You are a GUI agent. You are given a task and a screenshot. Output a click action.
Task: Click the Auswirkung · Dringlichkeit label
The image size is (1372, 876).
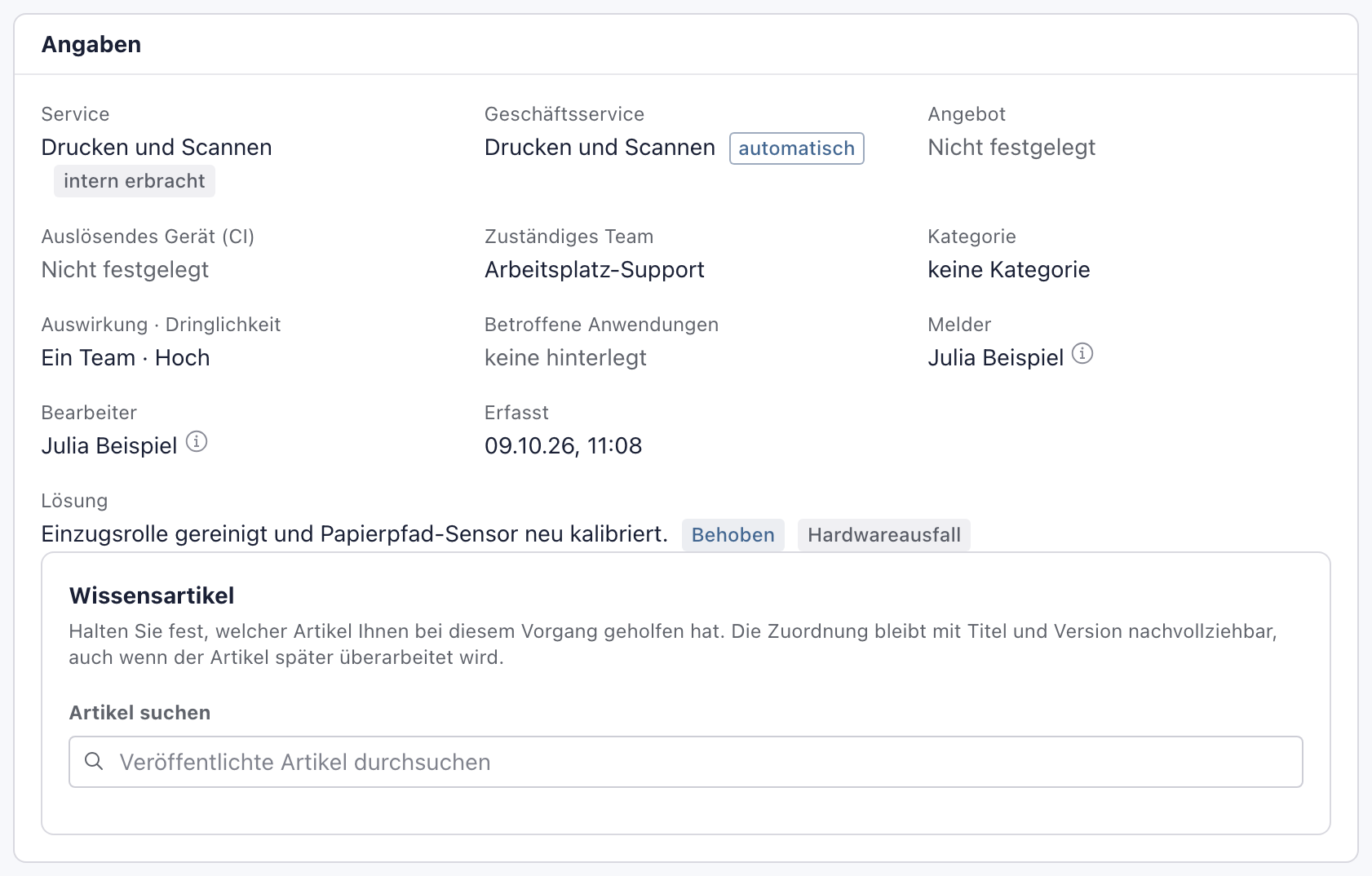161,325
